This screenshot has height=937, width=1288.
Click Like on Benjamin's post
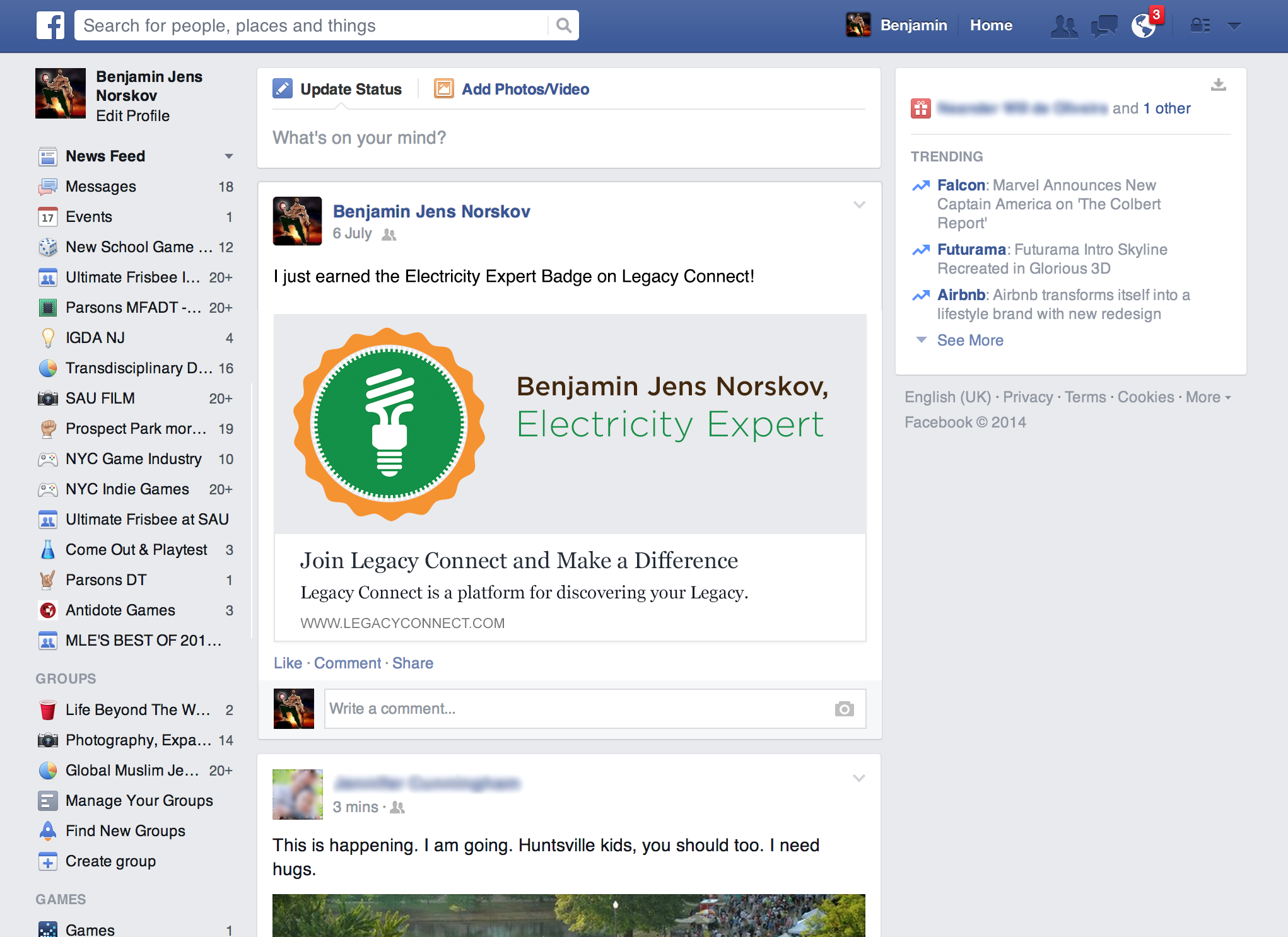[x=288, y=663]
